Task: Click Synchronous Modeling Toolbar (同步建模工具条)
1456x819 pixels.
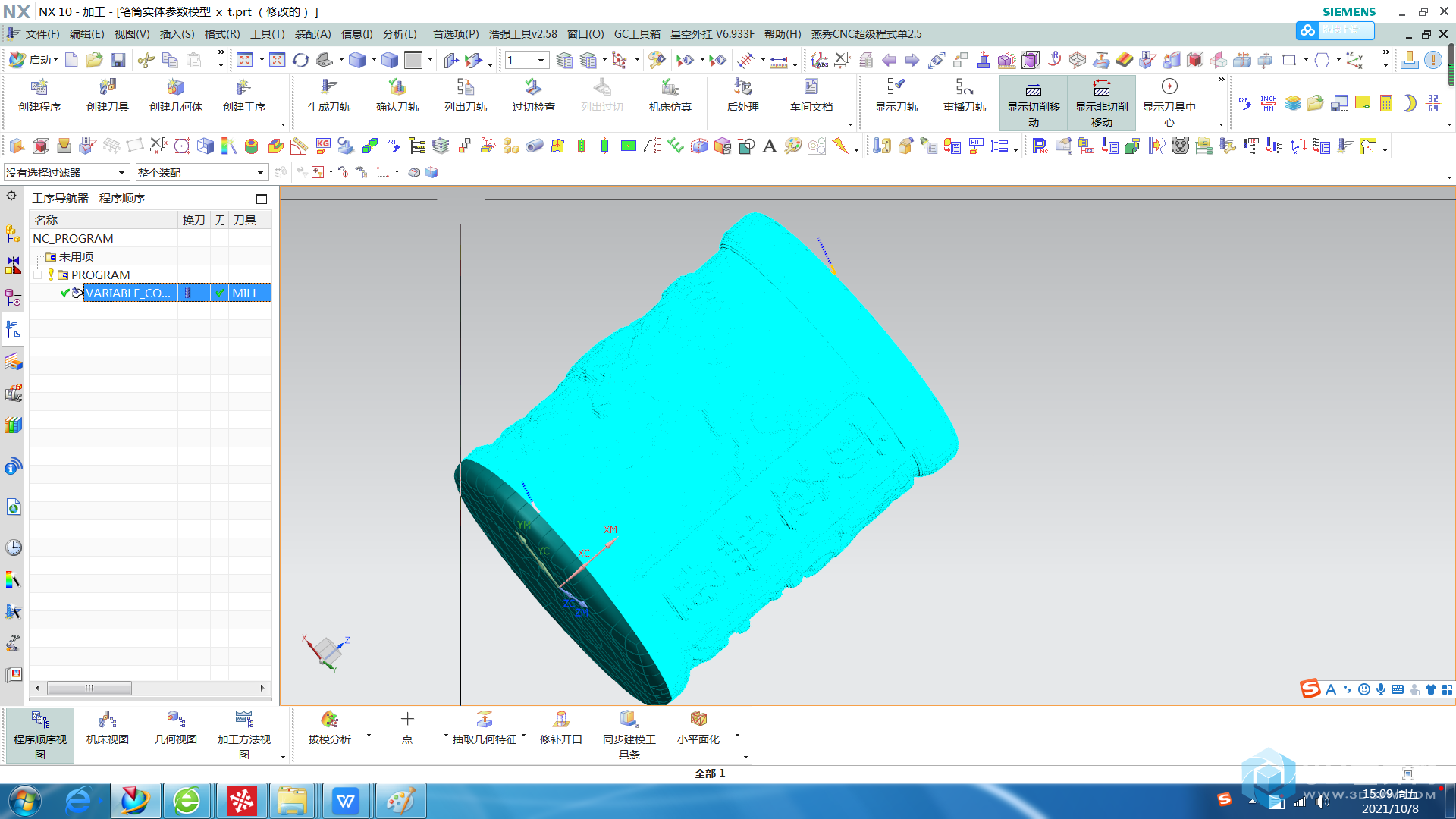Action: 629,735
